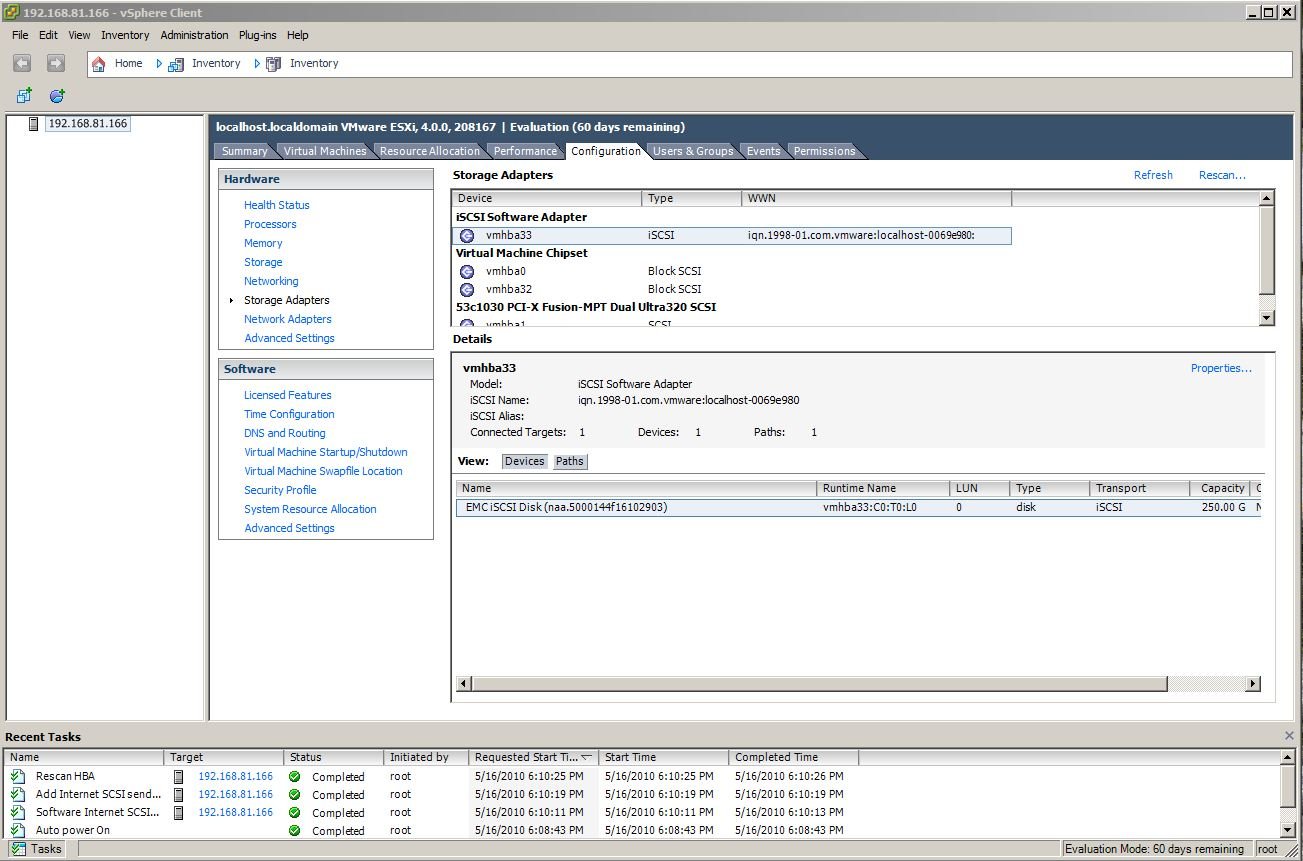Close the Recent Tasks panel
This screenshot has height=861, width=1303.
pos(1289,736)
